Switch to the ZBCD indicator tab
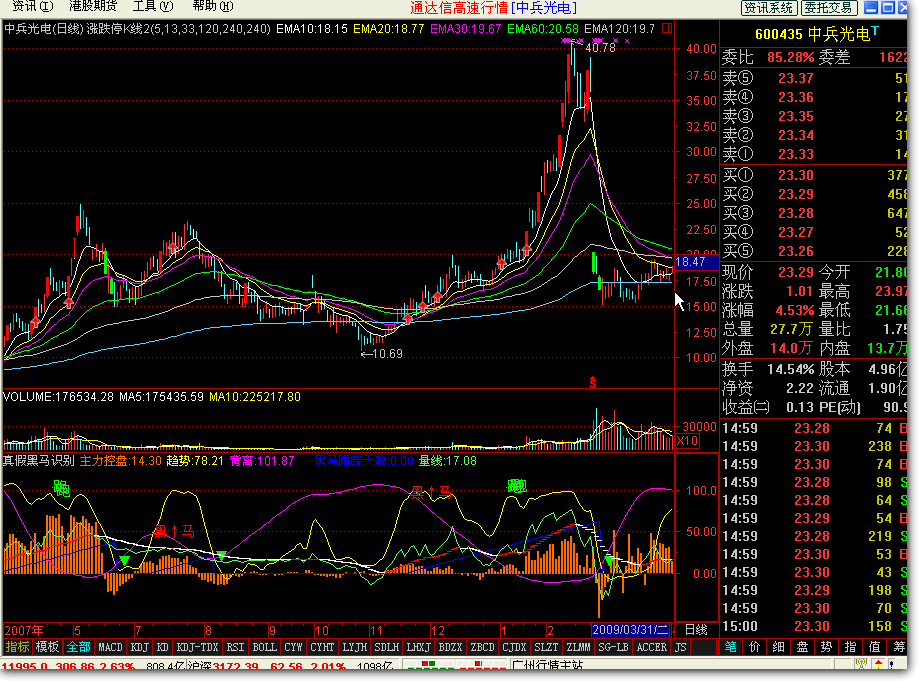The image size is (922, 684). (482, 647)
